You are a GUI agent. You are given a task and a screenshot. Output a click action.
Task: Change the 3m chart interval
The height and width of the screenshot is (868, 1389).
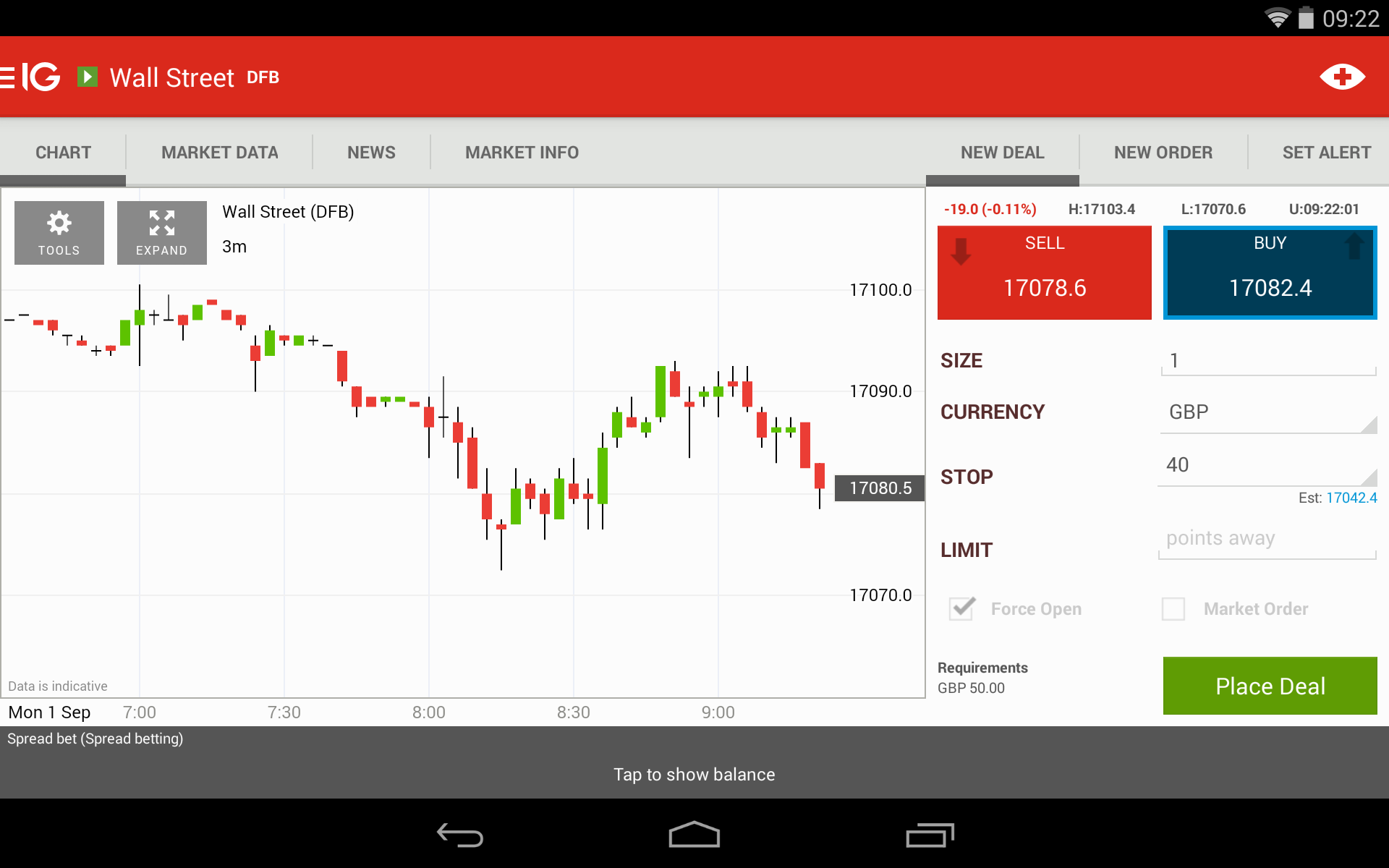(x=234, y=247)
